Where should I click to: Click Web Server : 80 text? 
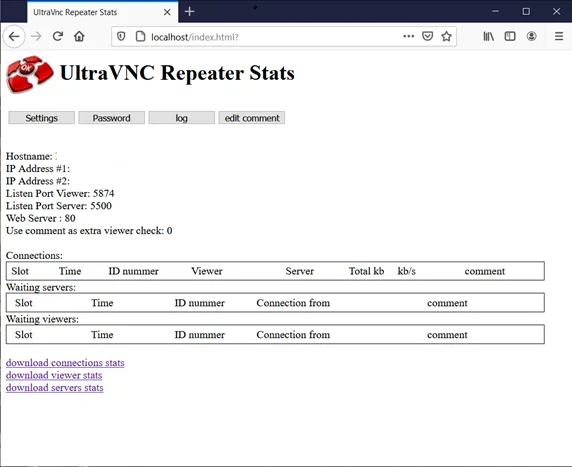click(x=41, y=218)
